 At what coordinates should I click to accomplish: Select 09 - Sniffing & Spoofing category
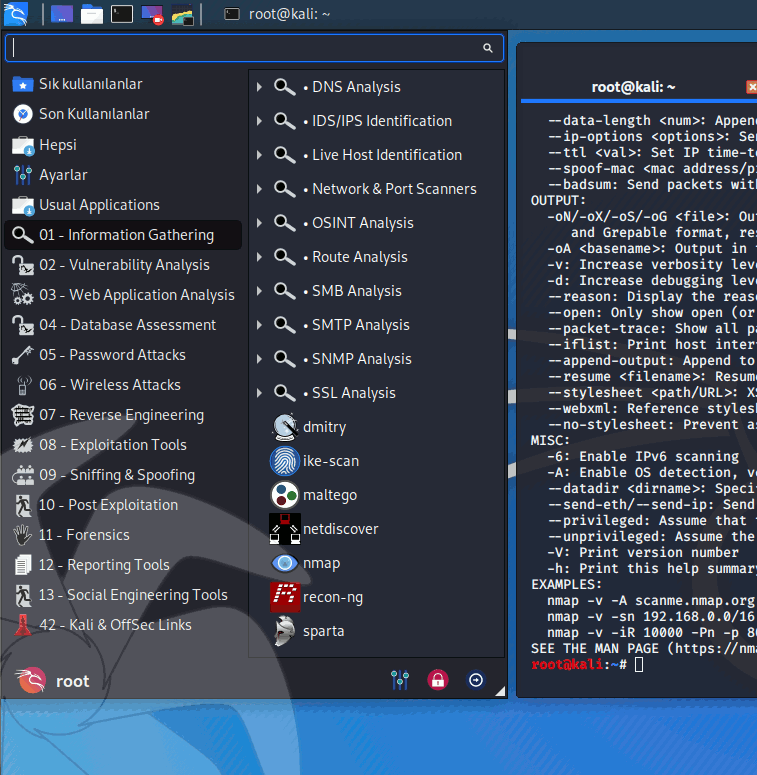pyautogui.click(x=123, y=475)
